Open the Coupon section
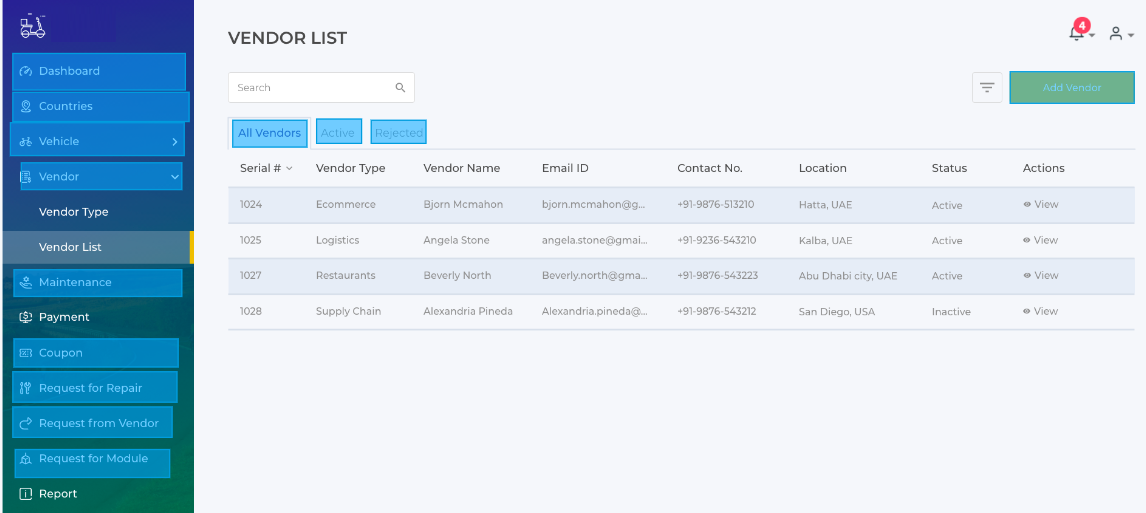The image size is (1146, 513). point(96,353)
